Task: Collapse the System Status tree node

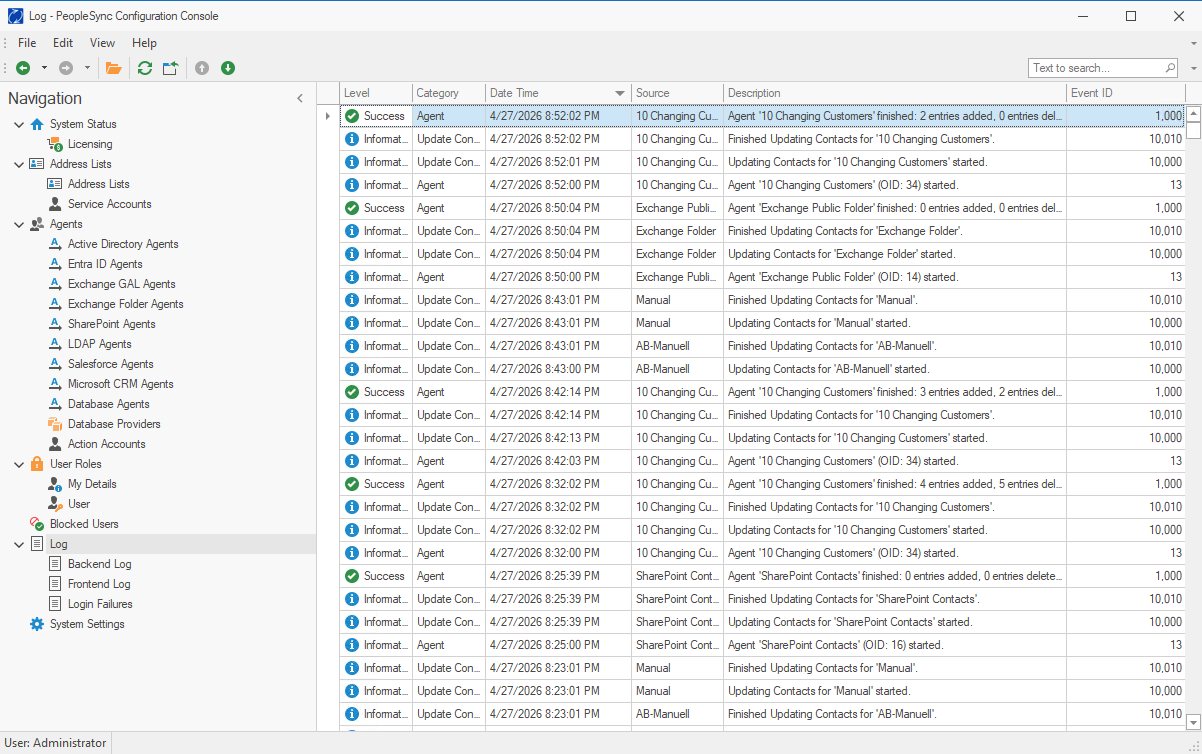Action: coord(19,124)
